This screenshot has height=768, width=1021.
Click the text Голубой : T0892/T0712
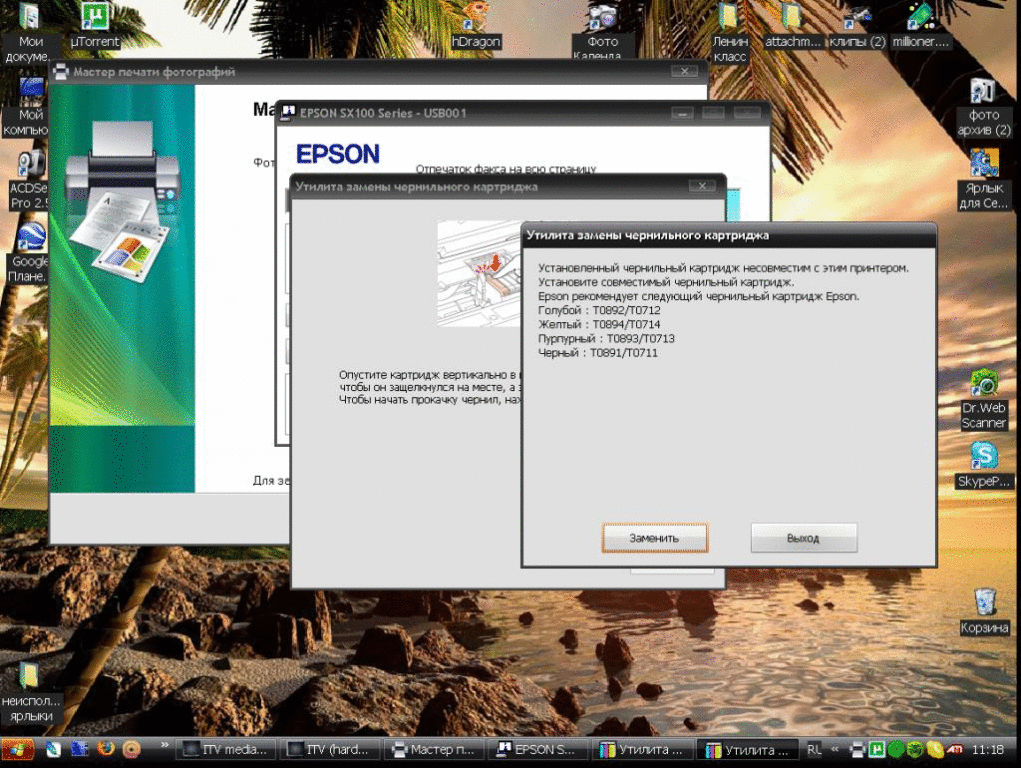coord(599,310)
